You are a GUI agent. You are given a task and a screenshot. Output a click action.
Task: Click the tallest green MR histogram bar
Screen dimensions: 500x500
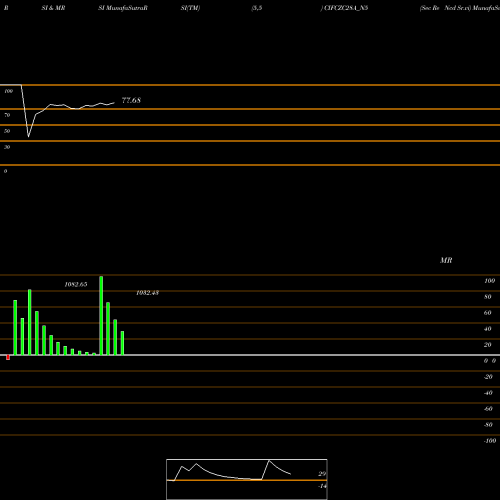click(x=101, y=315)
